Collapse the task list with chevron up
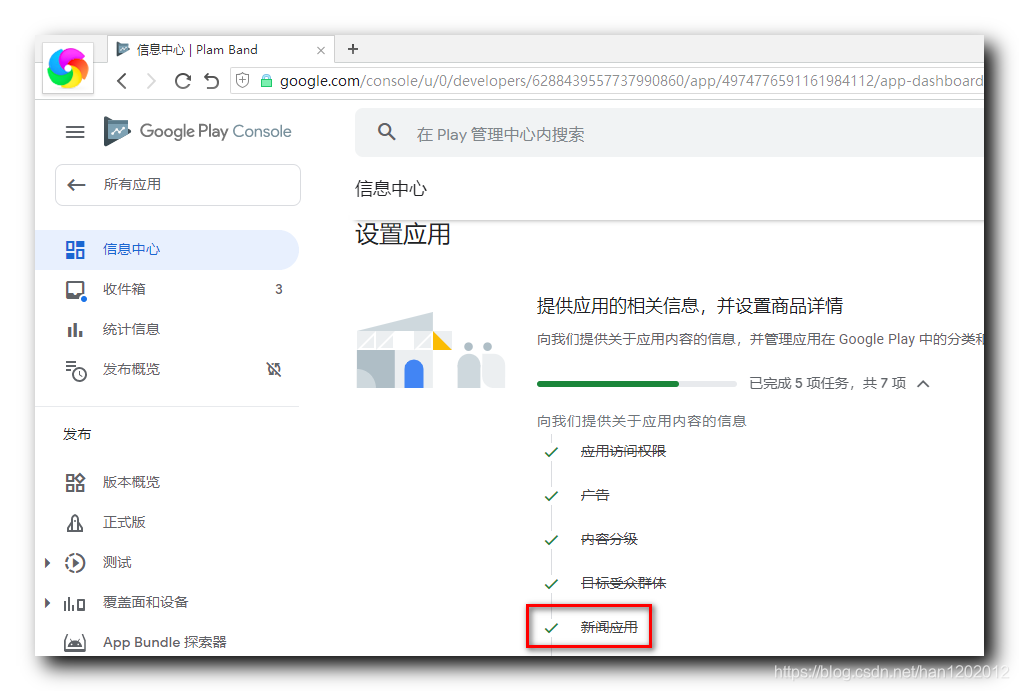Image resolution: width=1019 pixels, height=691 pixels. [923, 384]
